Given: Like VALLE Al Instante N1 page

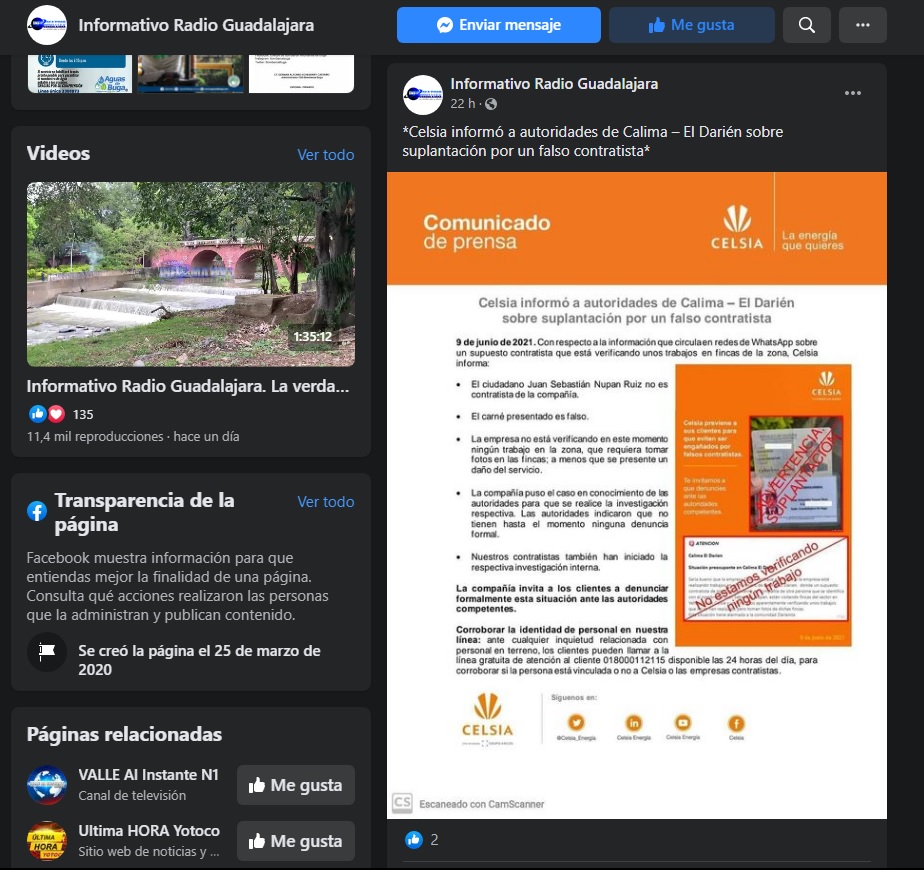Looking at the screenshot, I should (x=296, y=785).
